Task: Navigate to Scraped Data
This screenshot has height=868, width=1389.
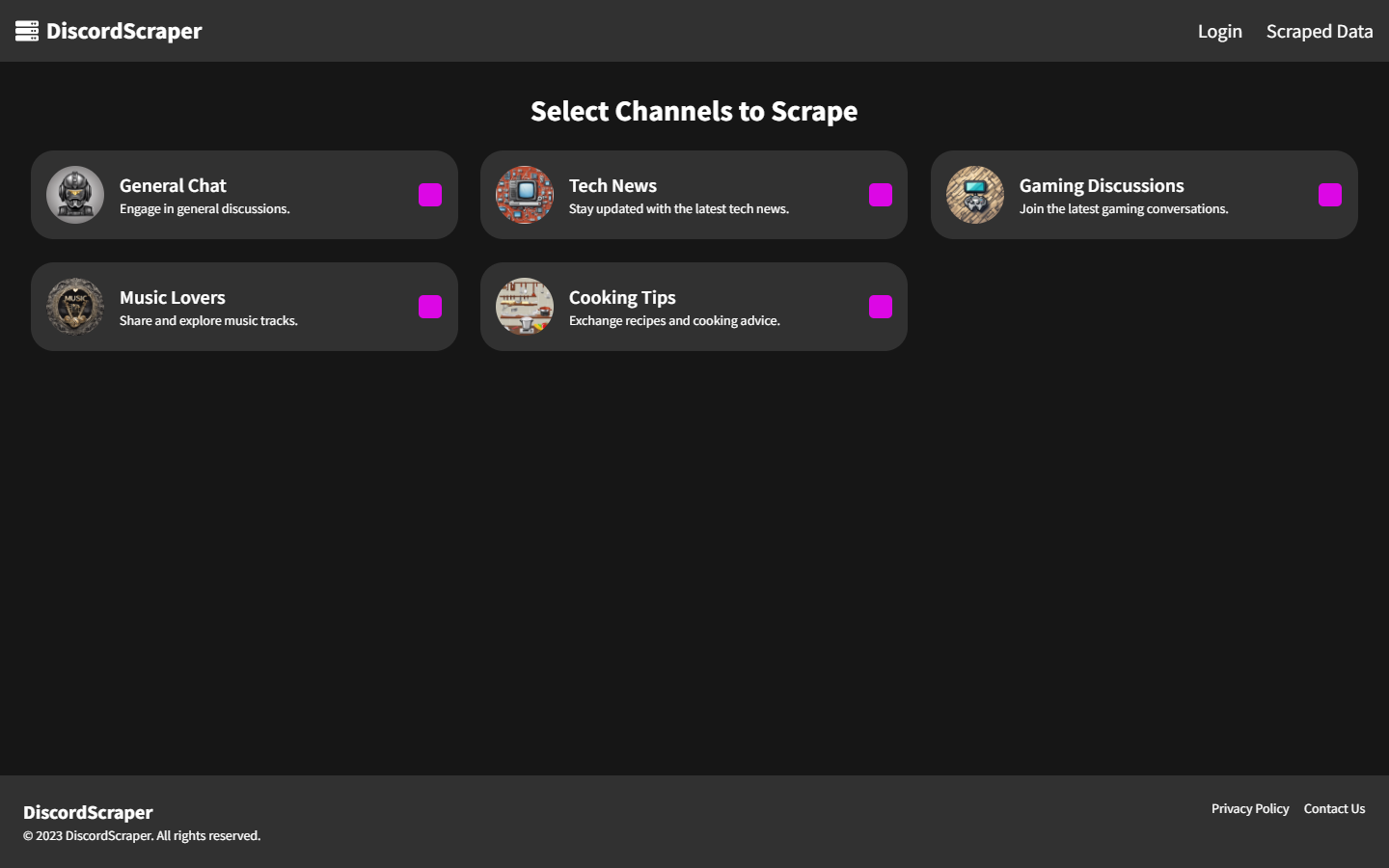Action: click(1320, 30)
